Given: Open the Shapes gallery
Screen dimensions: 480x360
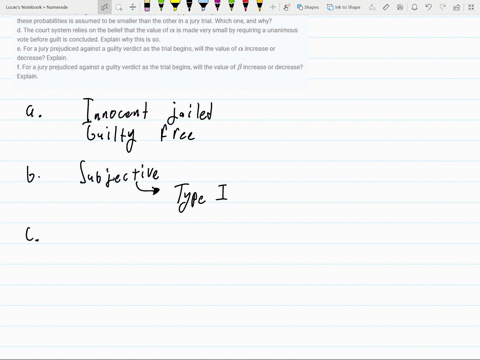Looking at the screenshot, I should pyautogui.click(x=308, y=7).
